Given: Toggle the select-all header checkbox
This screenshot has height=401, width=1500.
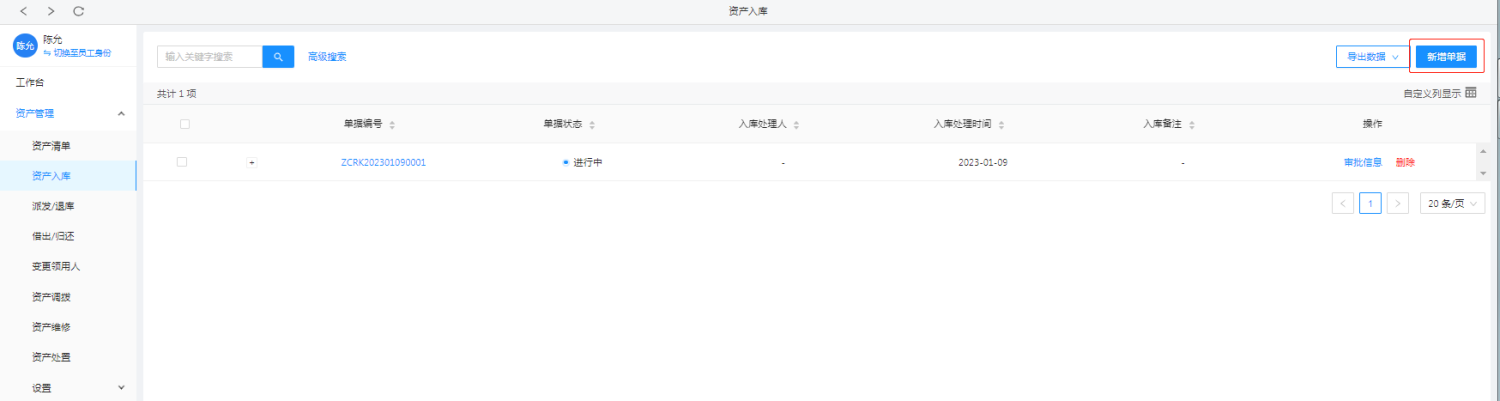Looking at the screenshot, I should (184, 124).
